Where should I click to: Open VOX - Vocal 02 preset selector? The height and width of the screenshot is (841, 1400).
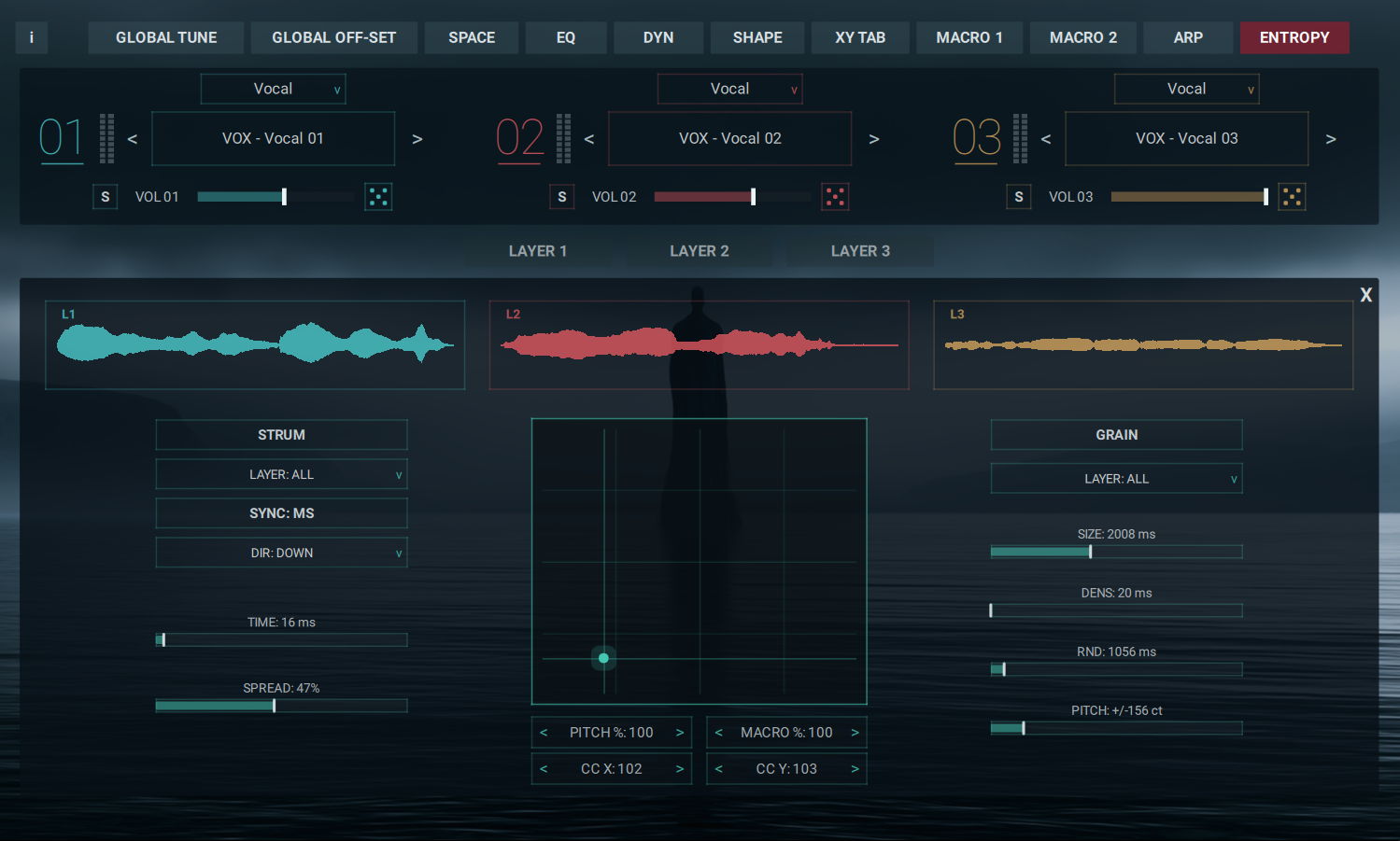(730, 139)
